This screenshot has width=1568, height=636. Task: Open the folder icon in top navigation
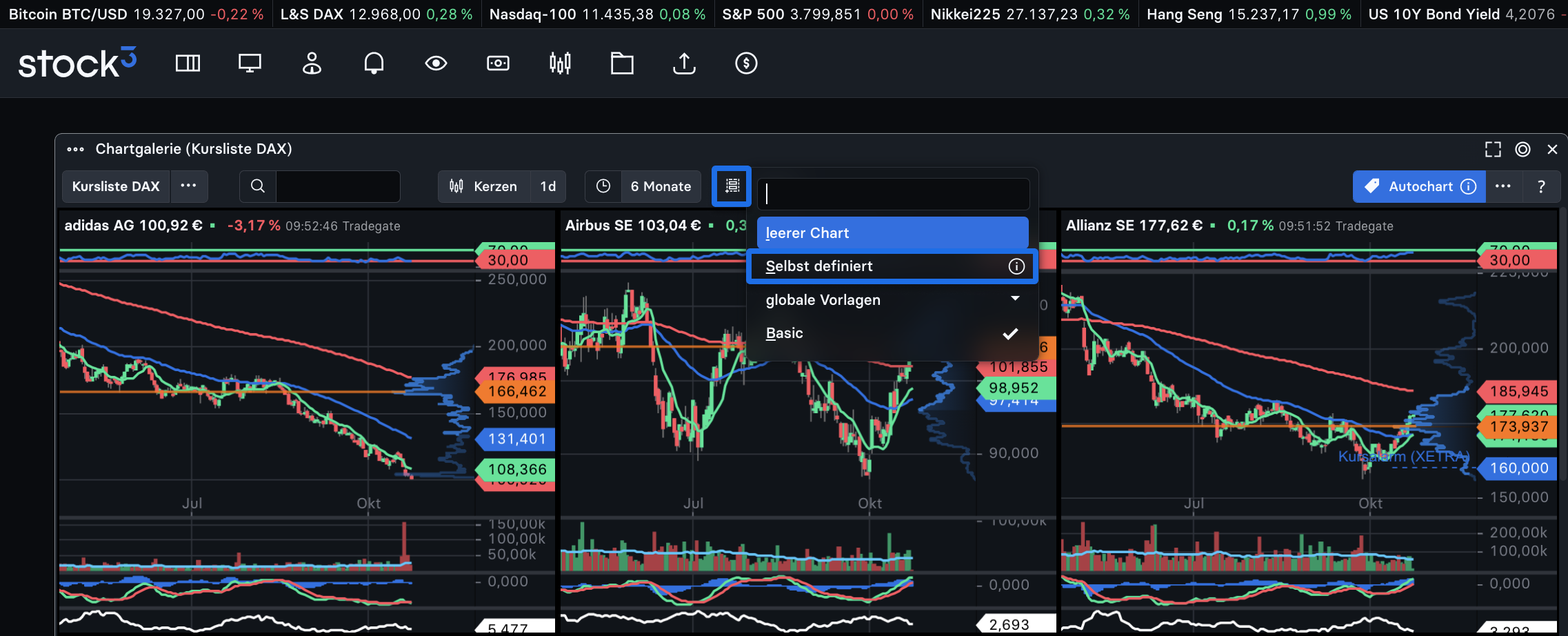tap(622, 63)
